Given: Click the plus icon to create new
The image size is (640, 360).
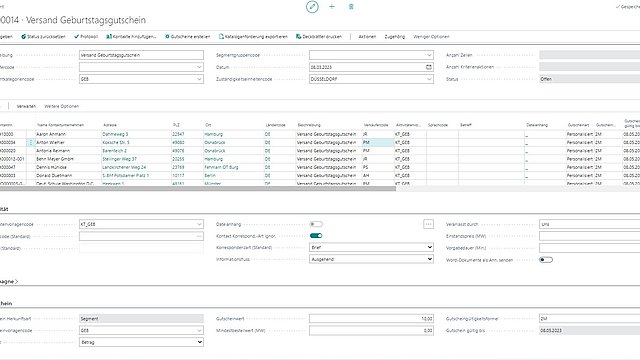Looking at the screenshot, I should [332, 7].
